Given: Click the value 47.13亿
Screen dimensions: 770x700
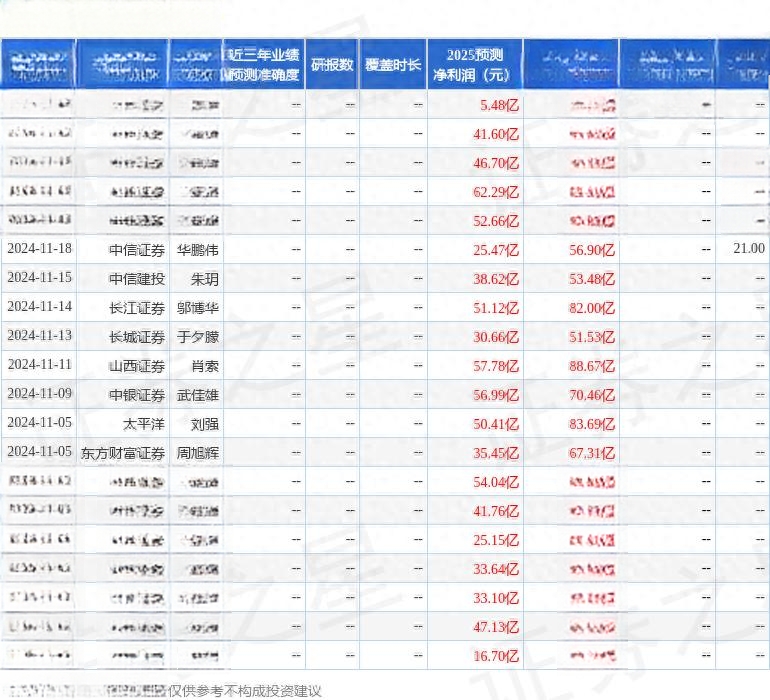Looking at the screenshot, I should (x=496, y=627).
